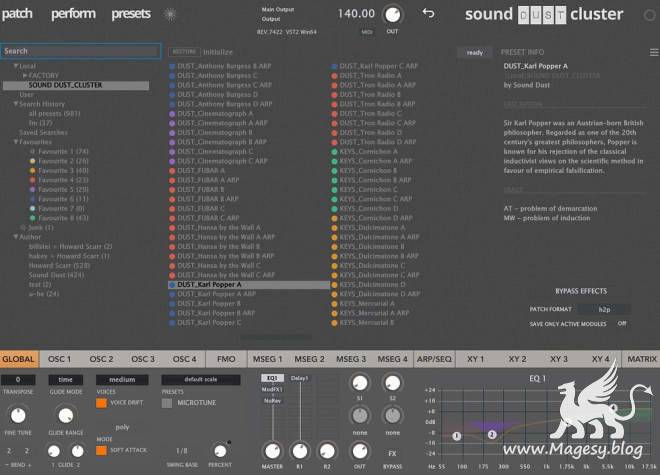The image size is (660, 475).
Task: Open the voices 'medium' dropdown
Action: (122, 379)
